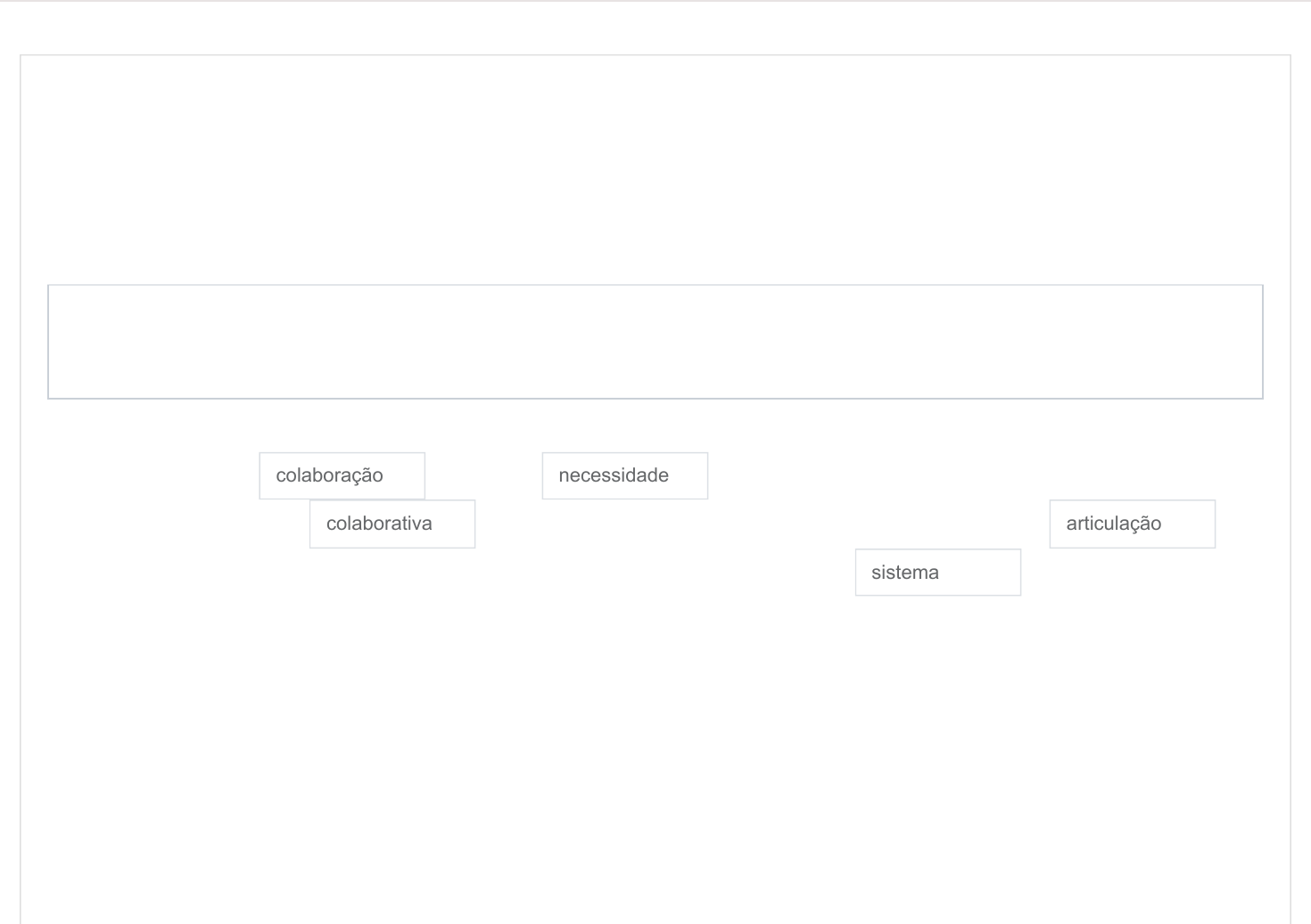Image resolution: width=1311 pixels, height=924 pixels.
Task: Pick the sistema option box
Action: click(x=937, y=573)
